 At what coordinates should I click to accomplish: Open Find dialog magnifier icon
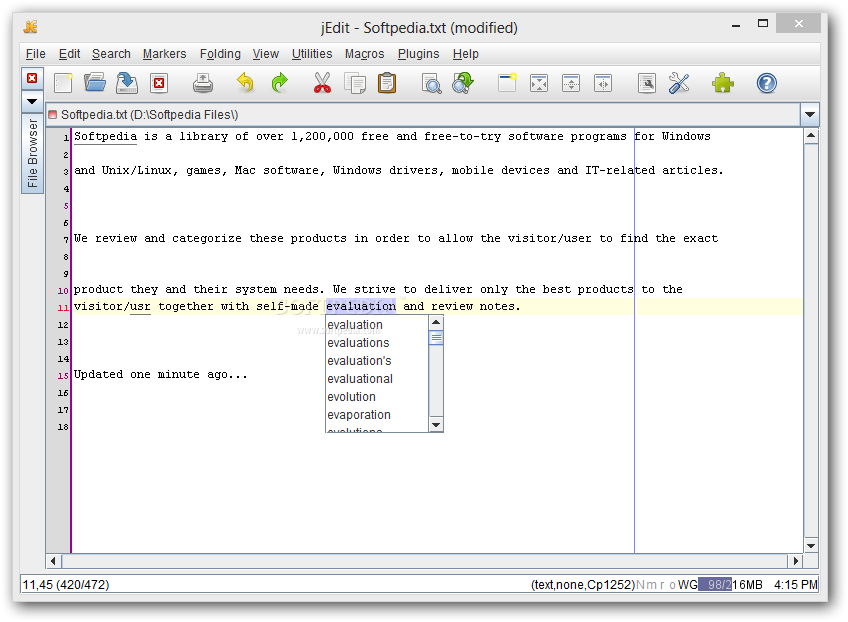pos(431,83)
